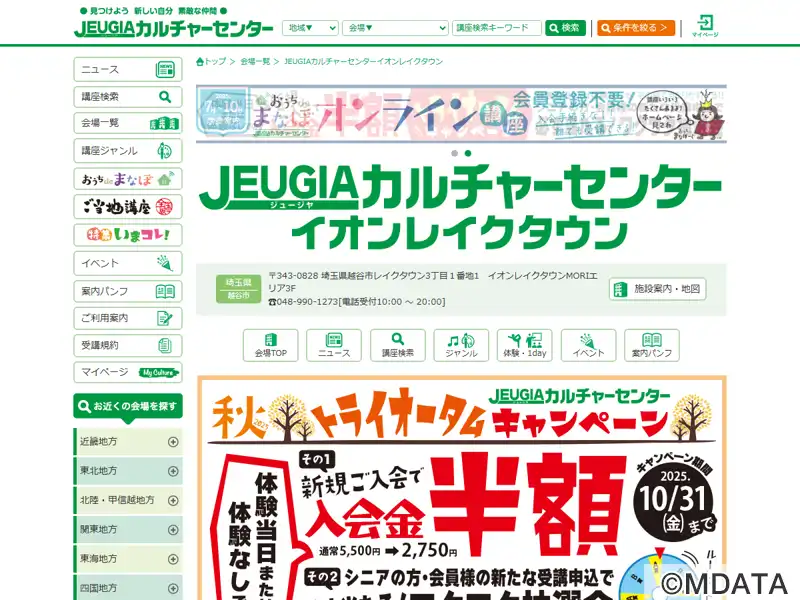
Task: Open the おうちdeまなぼ sidebar banner
Action: (x=128, y=179)
